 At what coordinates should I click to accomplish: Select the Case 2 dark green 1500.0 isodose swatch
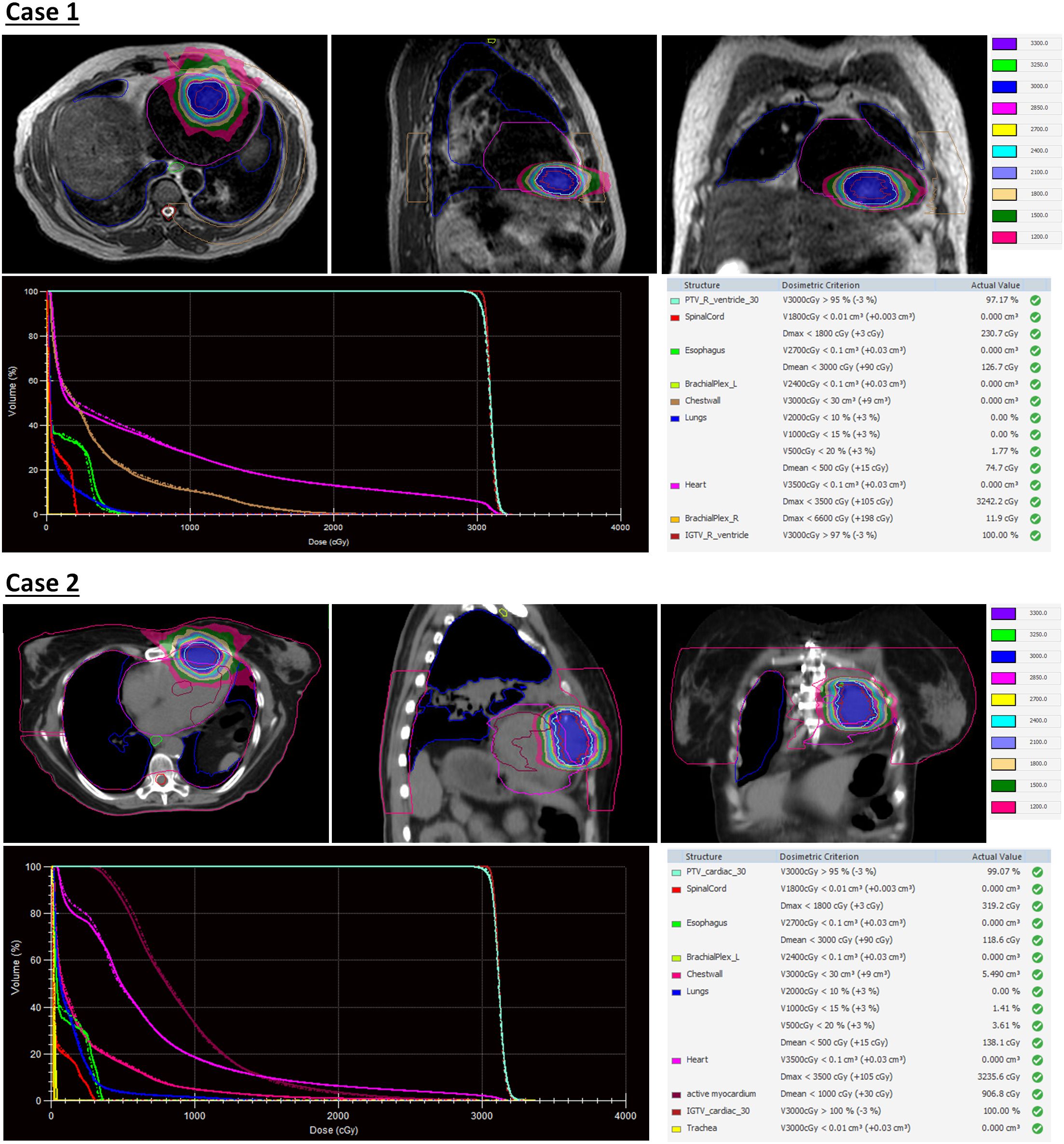(x=1003, y=786)
